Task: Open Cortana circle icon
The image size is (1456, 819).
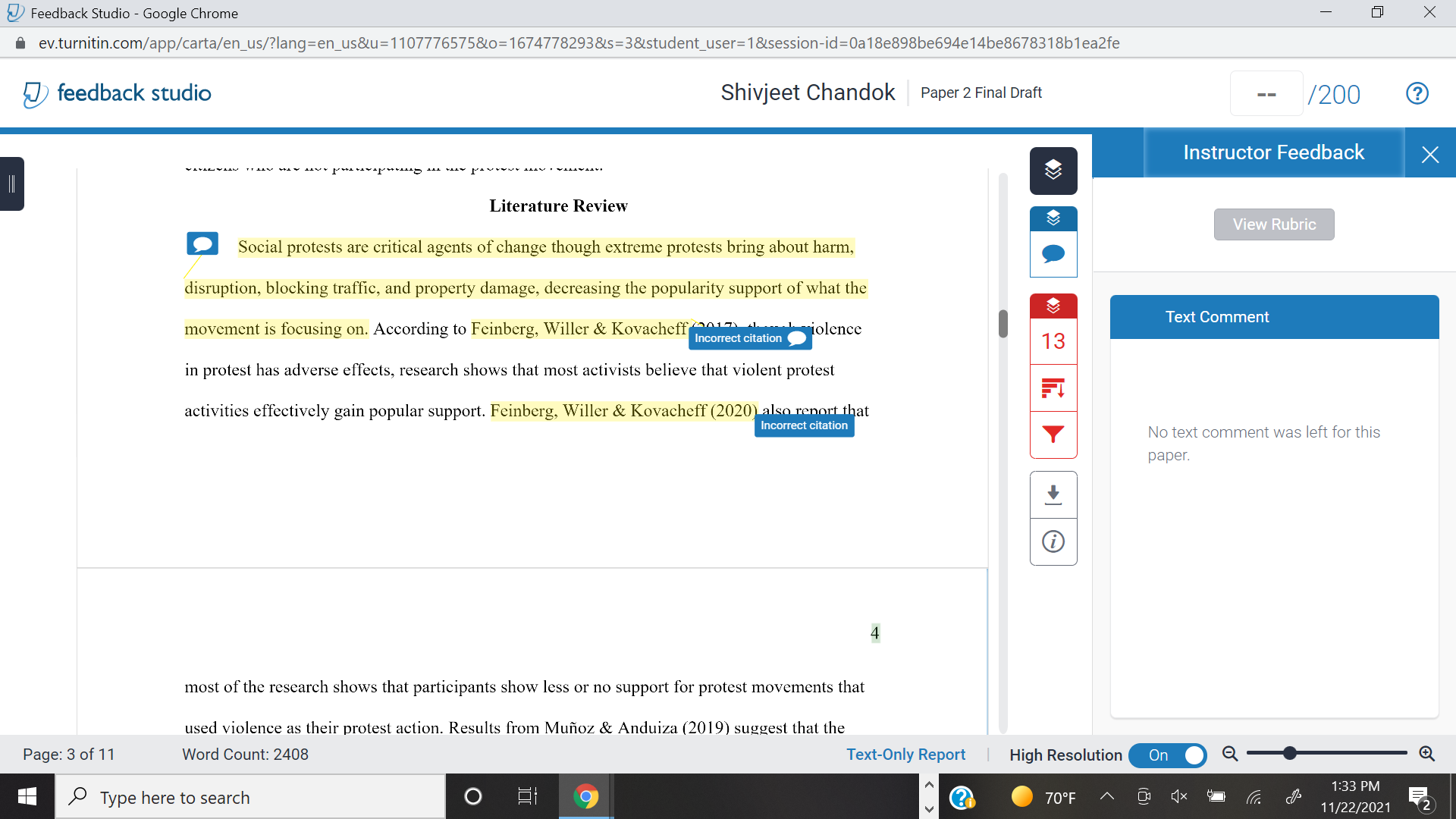Action: [472, 797]
